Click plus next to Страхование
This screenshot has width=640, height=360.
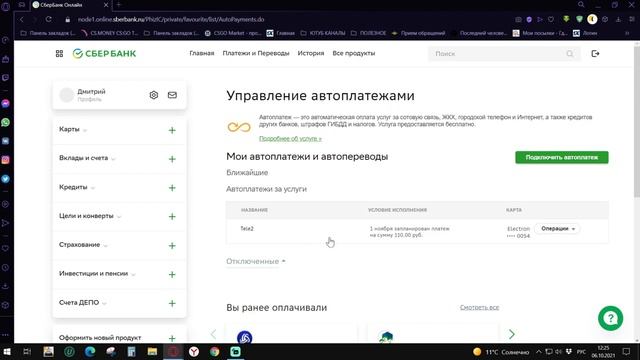(x=172, y=245)
